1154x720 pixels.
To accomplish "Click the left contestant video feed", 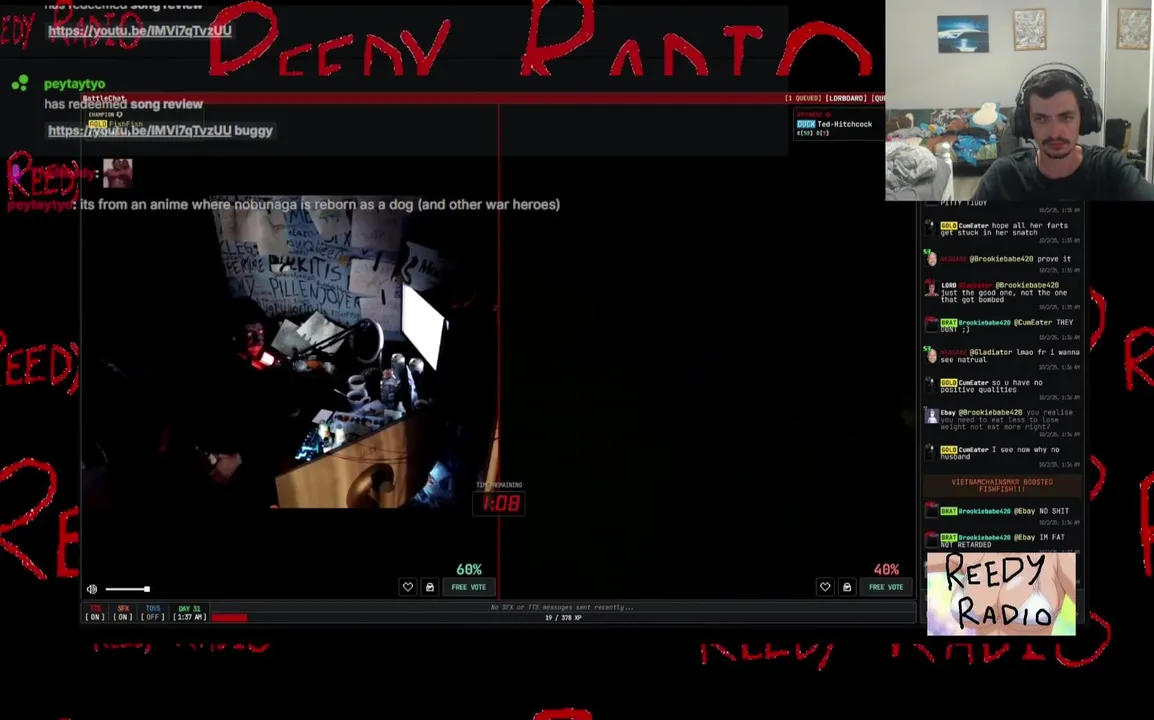I will [x=290, y=352].
